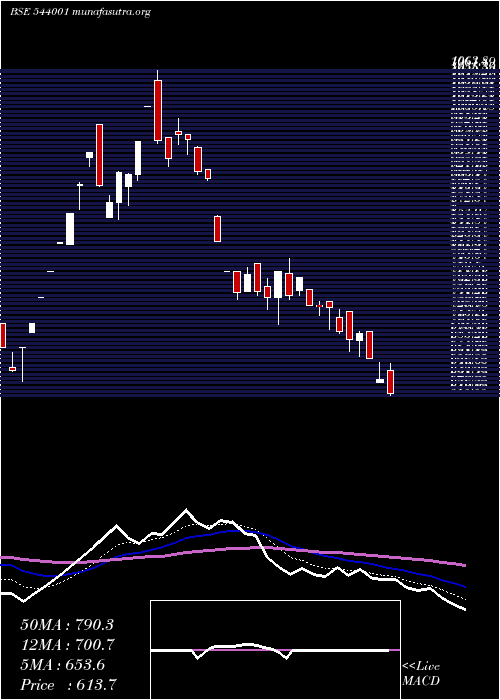
Task: Select the 12MA : 700.7 value
Action: (67, 645)
